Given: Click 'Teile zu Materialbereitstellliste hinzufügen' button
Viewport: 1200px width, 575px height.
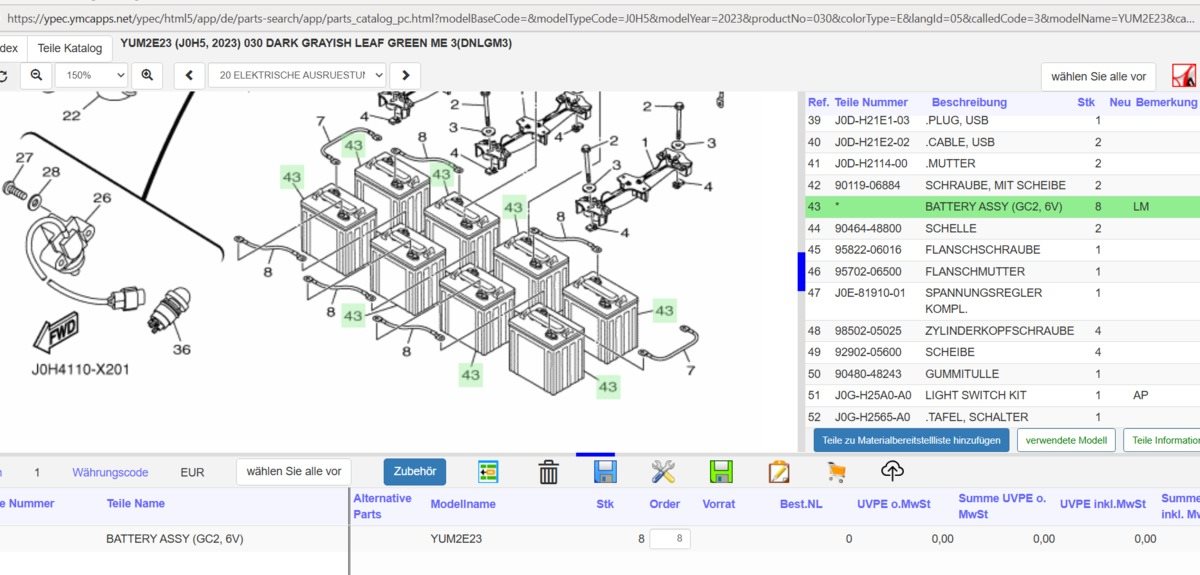Looking at the screenshot, I should click(x=910, y=440).
